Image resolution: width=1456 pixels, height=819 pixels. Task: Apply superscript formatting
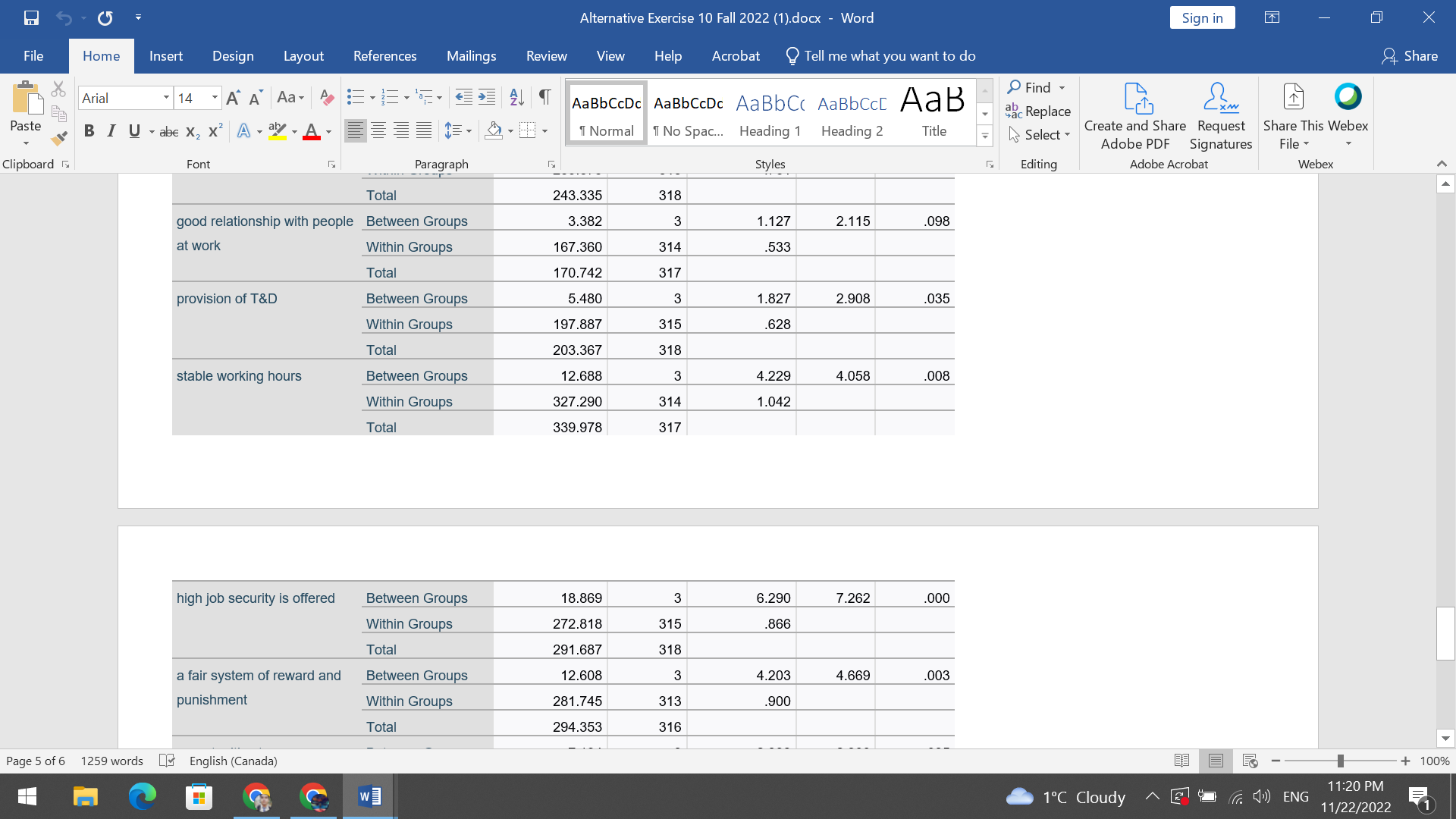point(215,130)
